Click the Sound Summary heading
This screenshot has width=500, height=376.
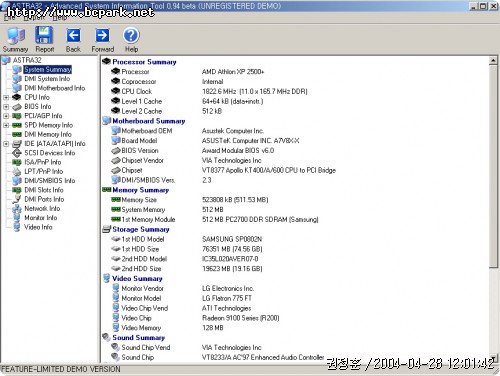(138, 338)
